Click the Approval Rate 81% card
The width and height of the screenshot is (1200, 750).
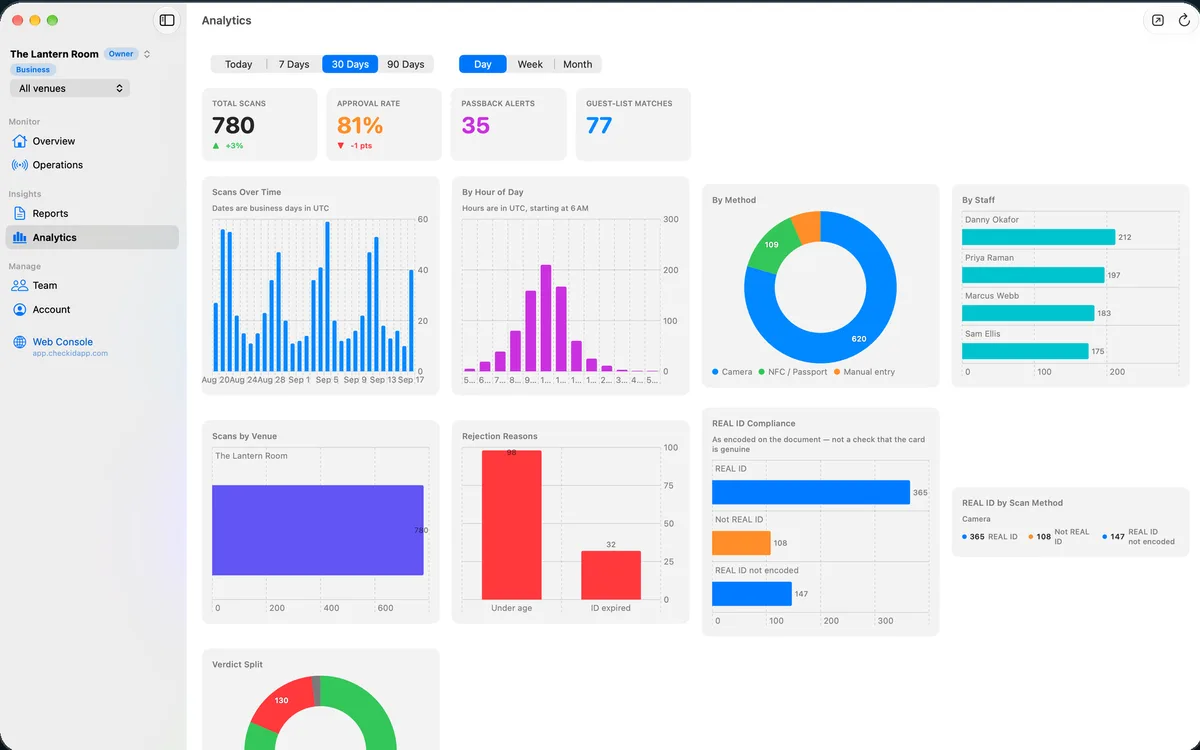384,124
